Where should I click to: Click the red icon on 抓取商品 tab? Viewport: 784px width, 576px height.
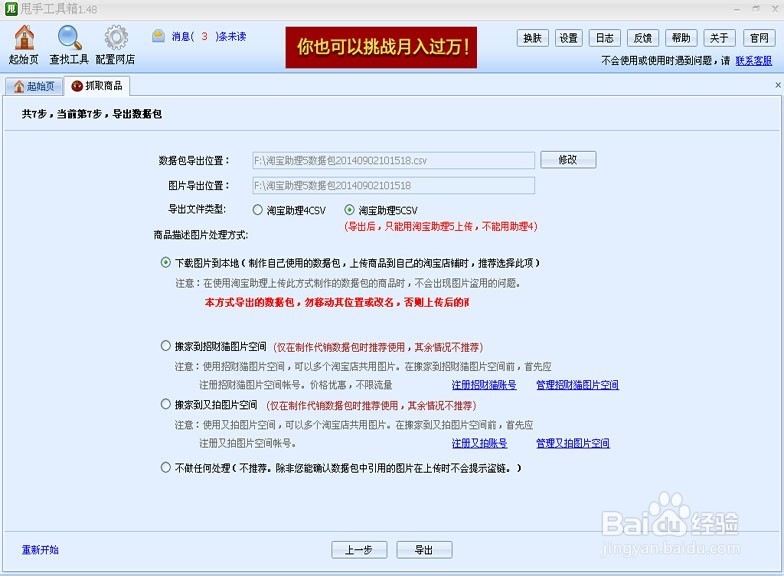tap(77, 86)
